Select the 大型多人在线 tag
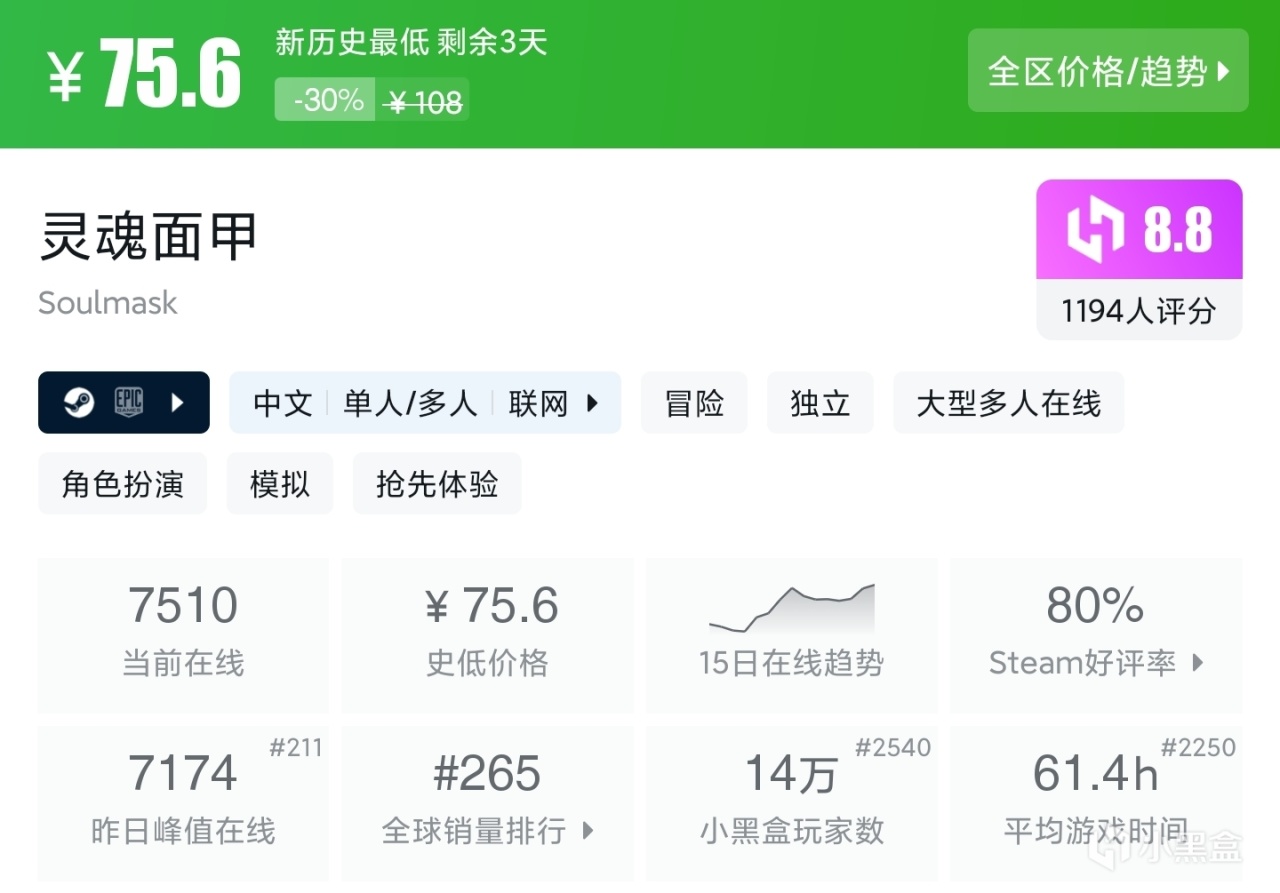Image resolution: width=1280 pixels, height=893 pixels. (x=1008, y=403)
